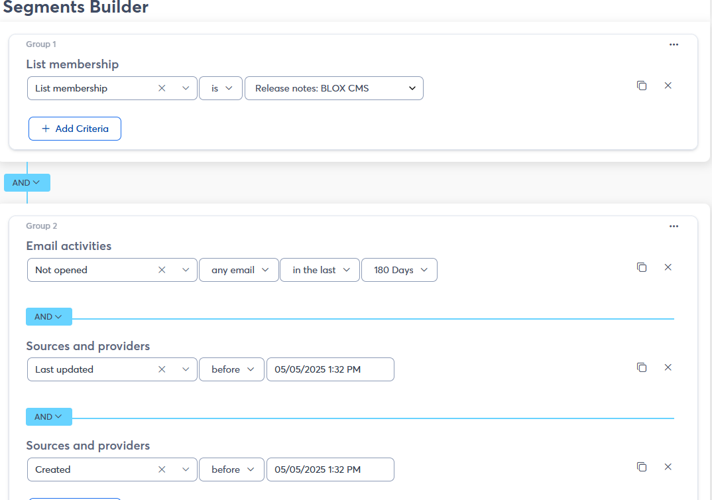This screenshot has width=712, height=500.
Task: Expand the 180 Days dropdown
Action: 399,270
